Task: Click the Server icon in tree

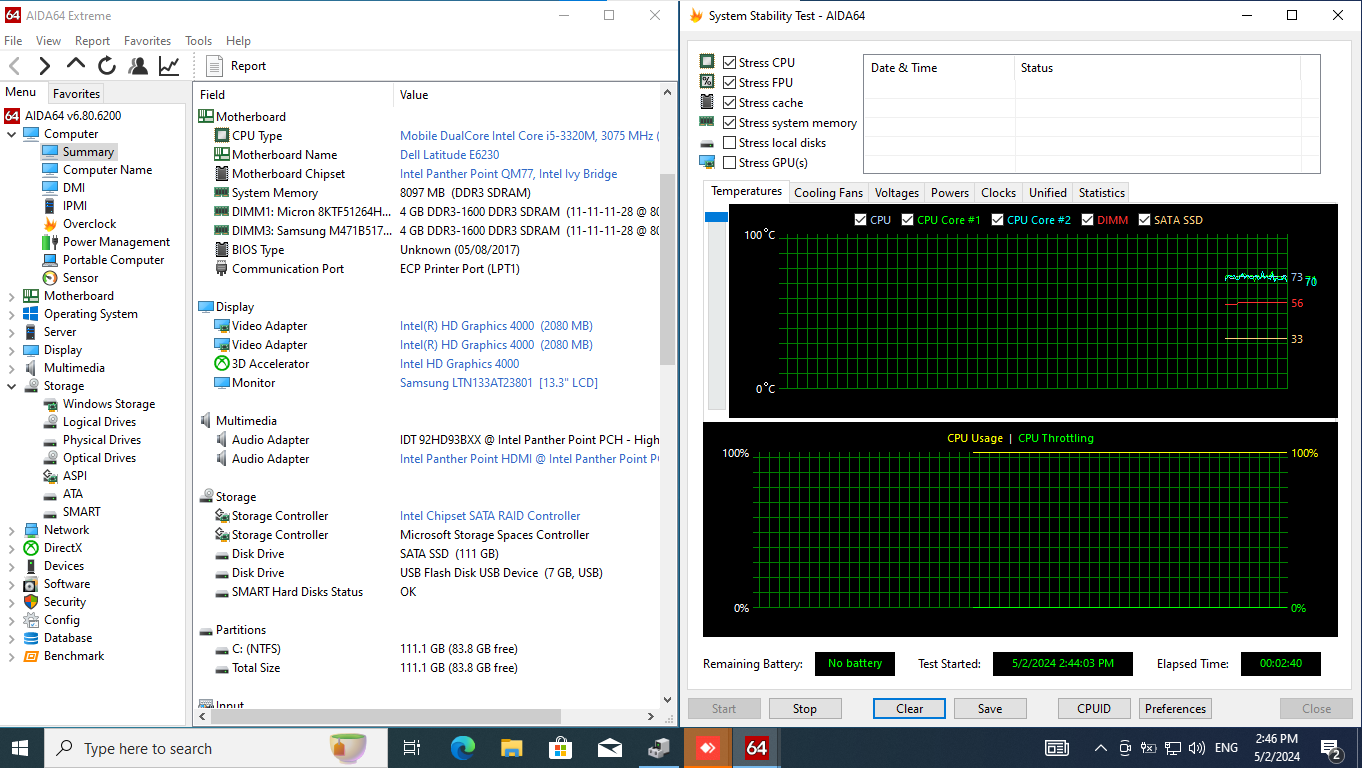Action: tap(31, 332)
